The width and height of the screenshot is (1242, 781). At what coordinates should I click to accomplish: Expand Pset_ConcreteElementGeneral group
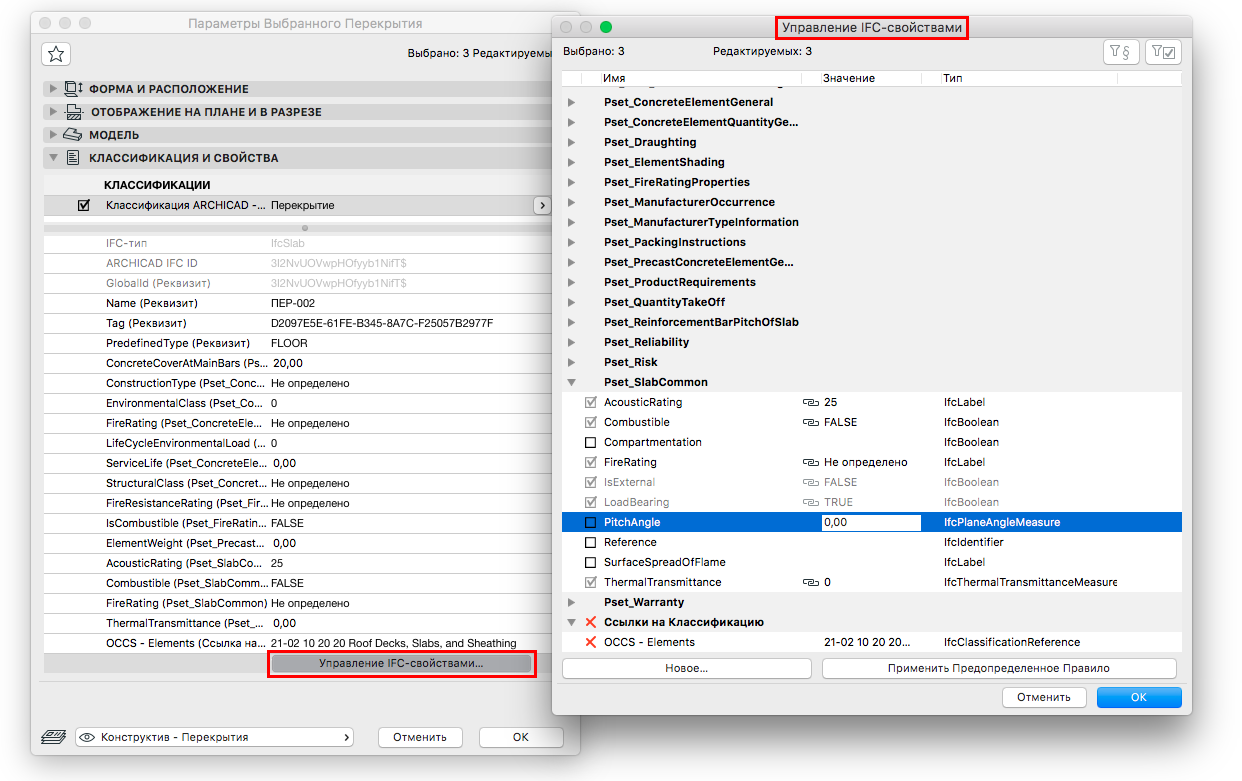tap(571, 102)
